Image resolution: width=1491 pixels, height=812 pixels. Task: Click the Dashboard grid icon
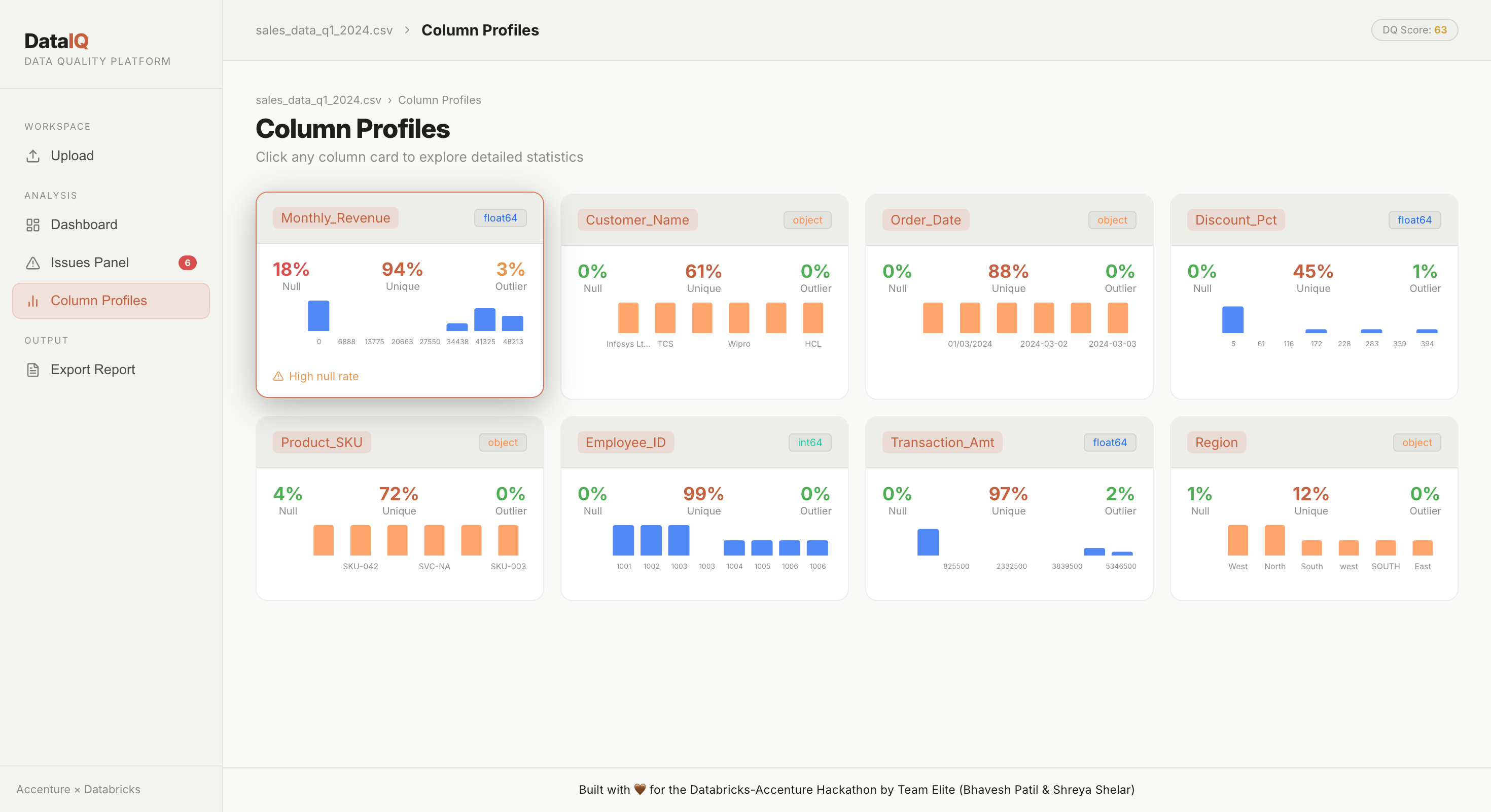tap(33, 225)
